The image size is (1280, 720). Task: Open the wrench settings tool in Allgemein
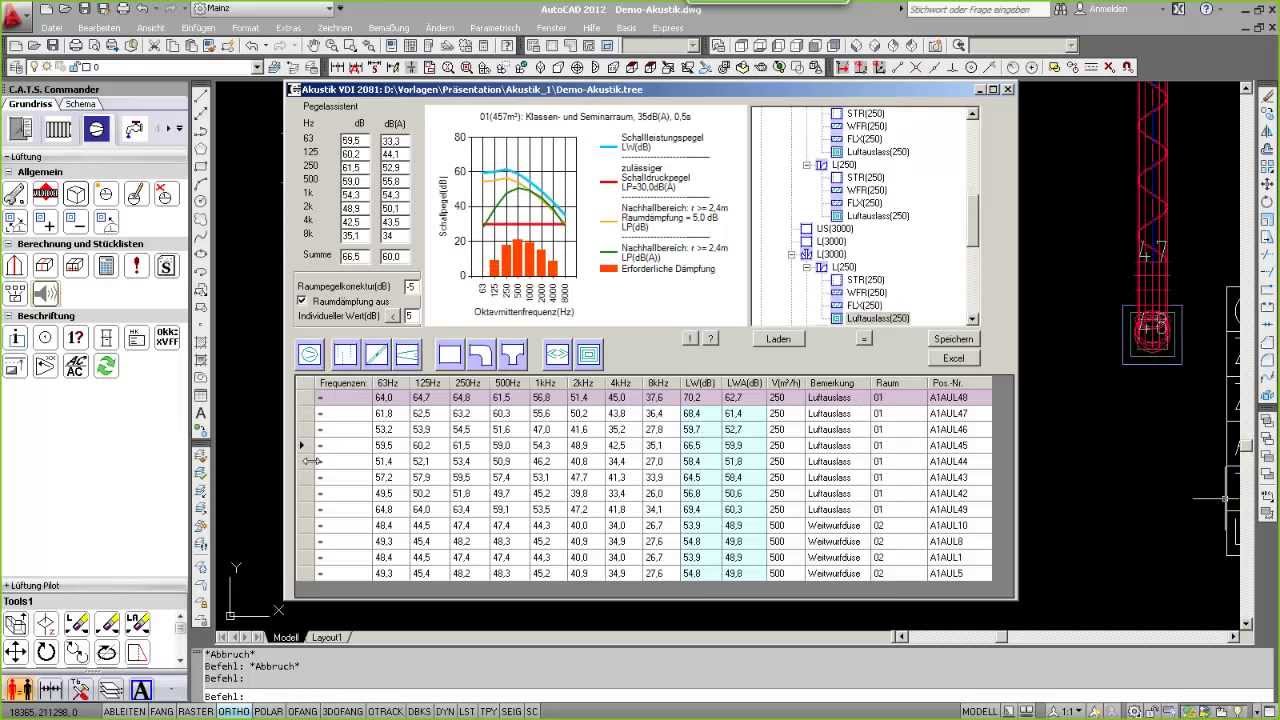(15, 194)
